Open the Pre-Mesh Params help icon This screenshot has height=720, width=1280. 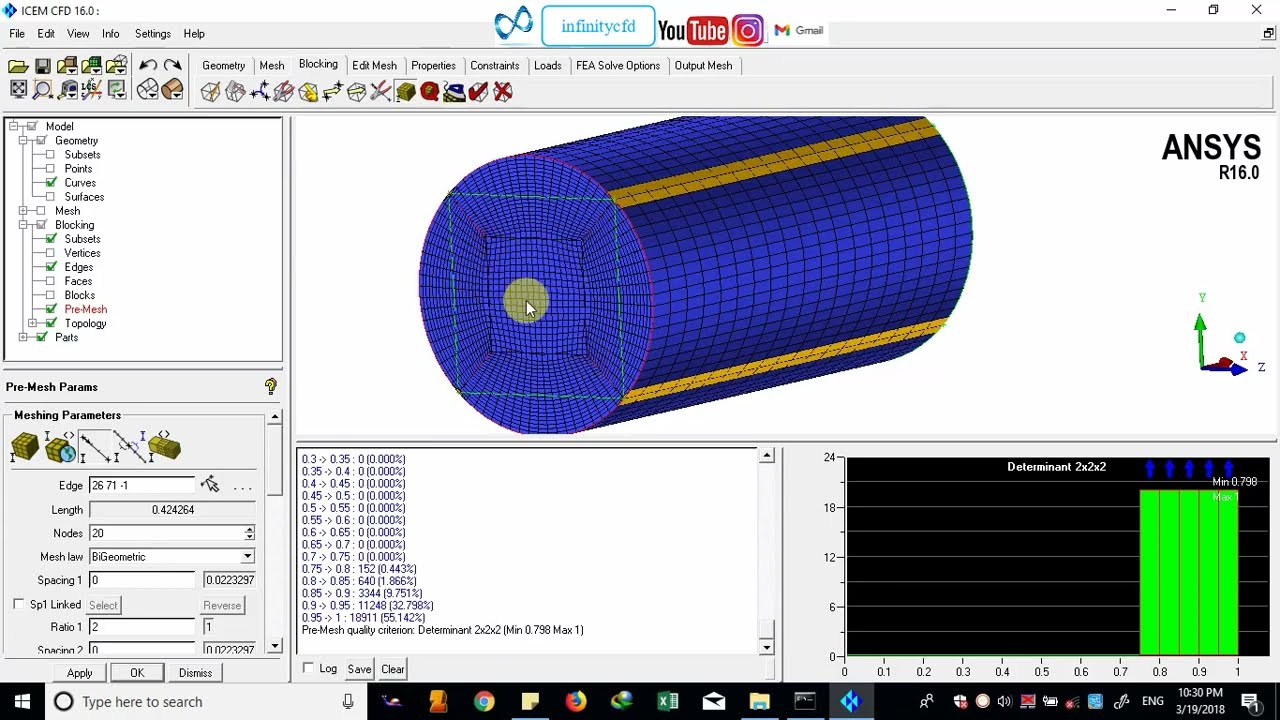(270, 387)
